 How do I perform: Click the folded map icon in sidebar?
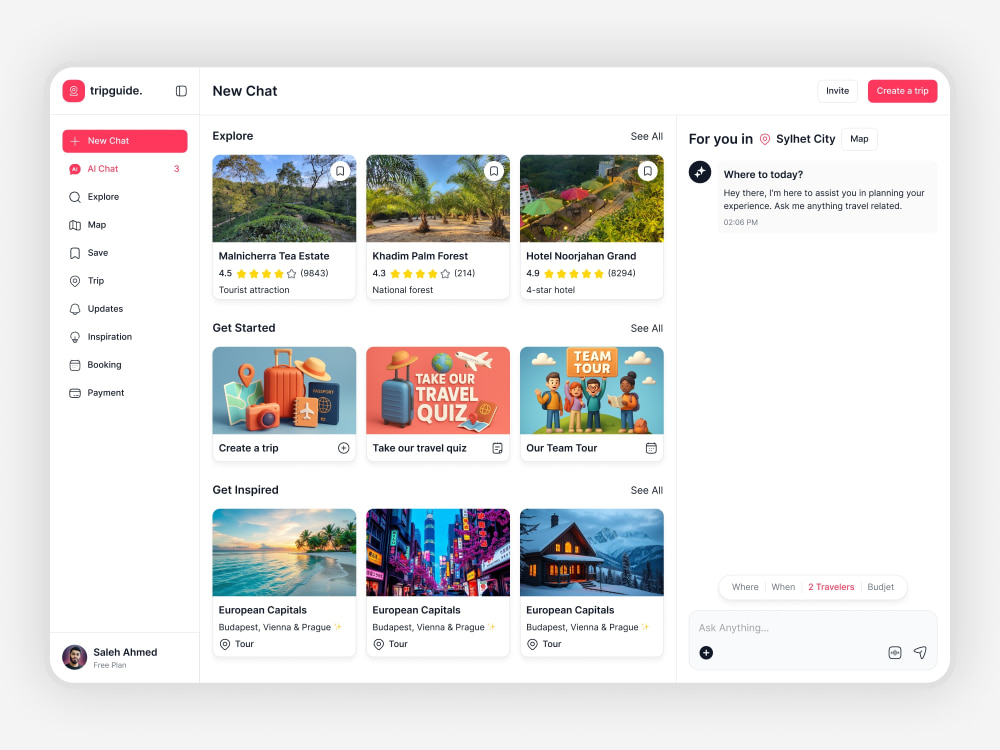(75, 225)
